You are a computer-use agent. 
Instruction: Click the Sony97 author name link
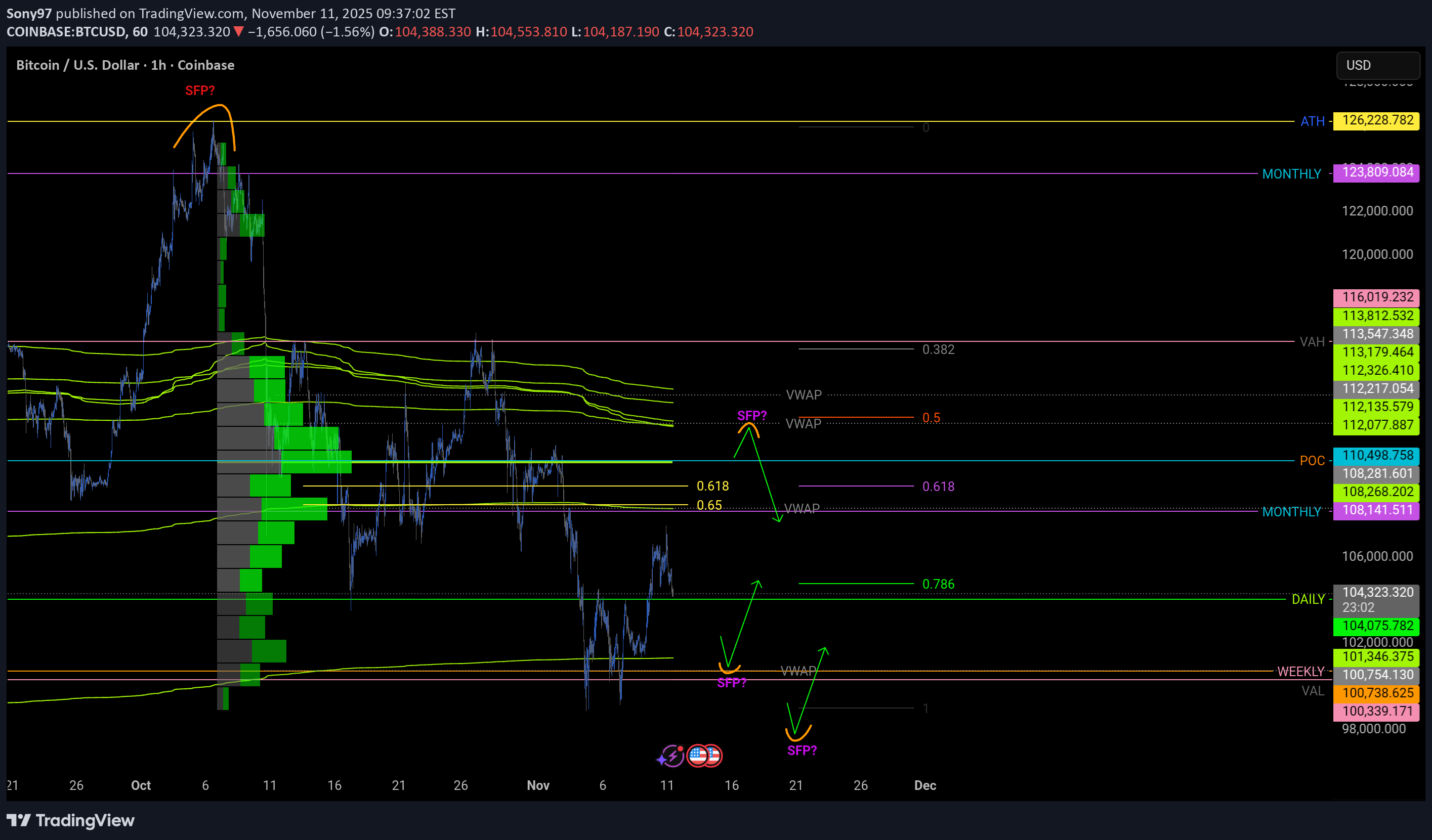tap(29, 13)
